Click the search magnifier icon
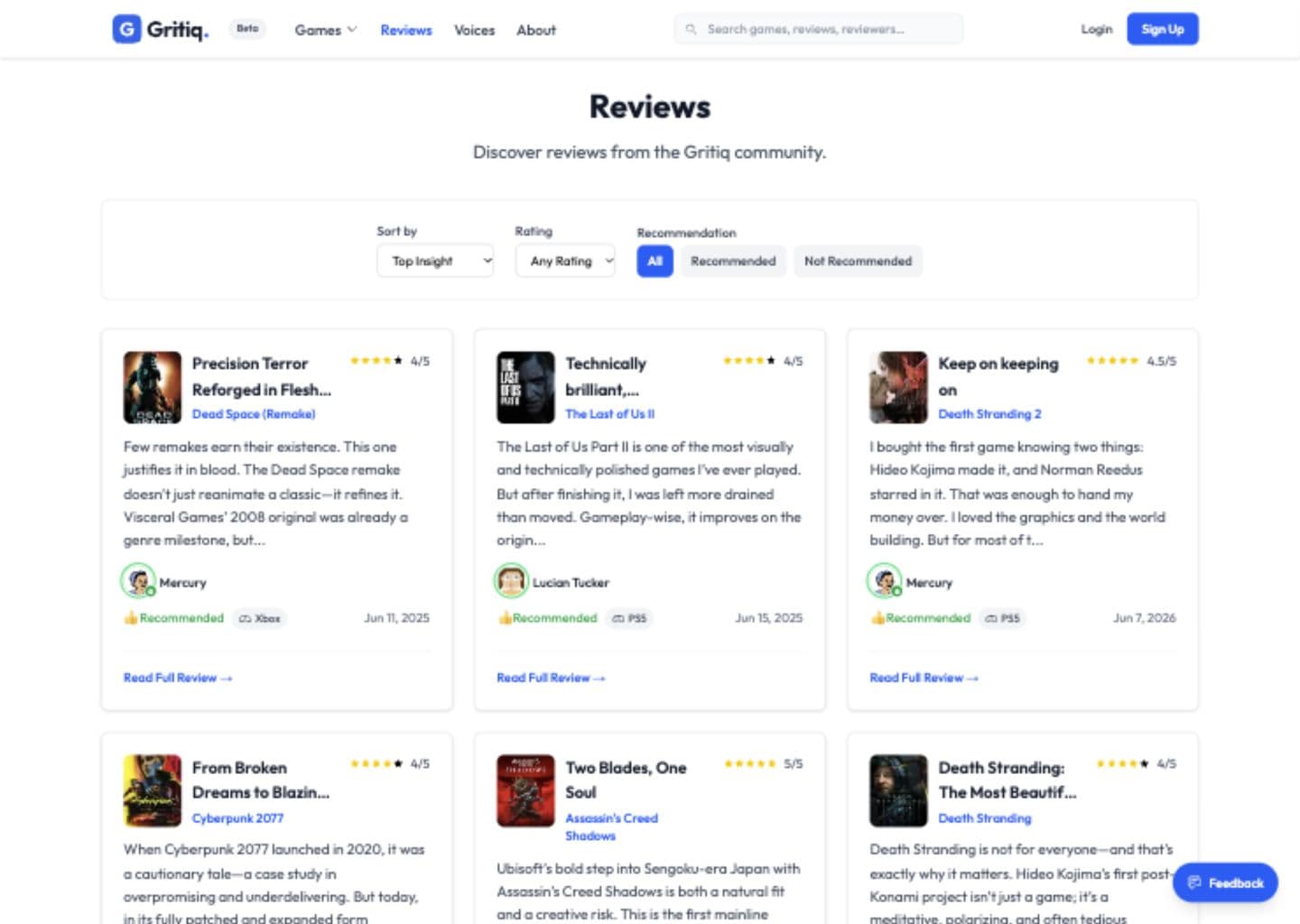 (x=691, y=29)
